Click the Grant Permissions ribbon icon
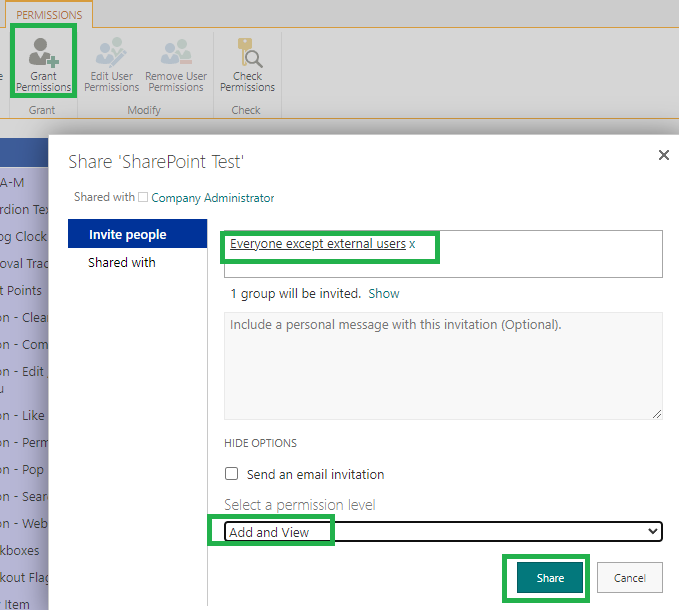The height and width of the screenshot is (610, 679). [43, 52]
